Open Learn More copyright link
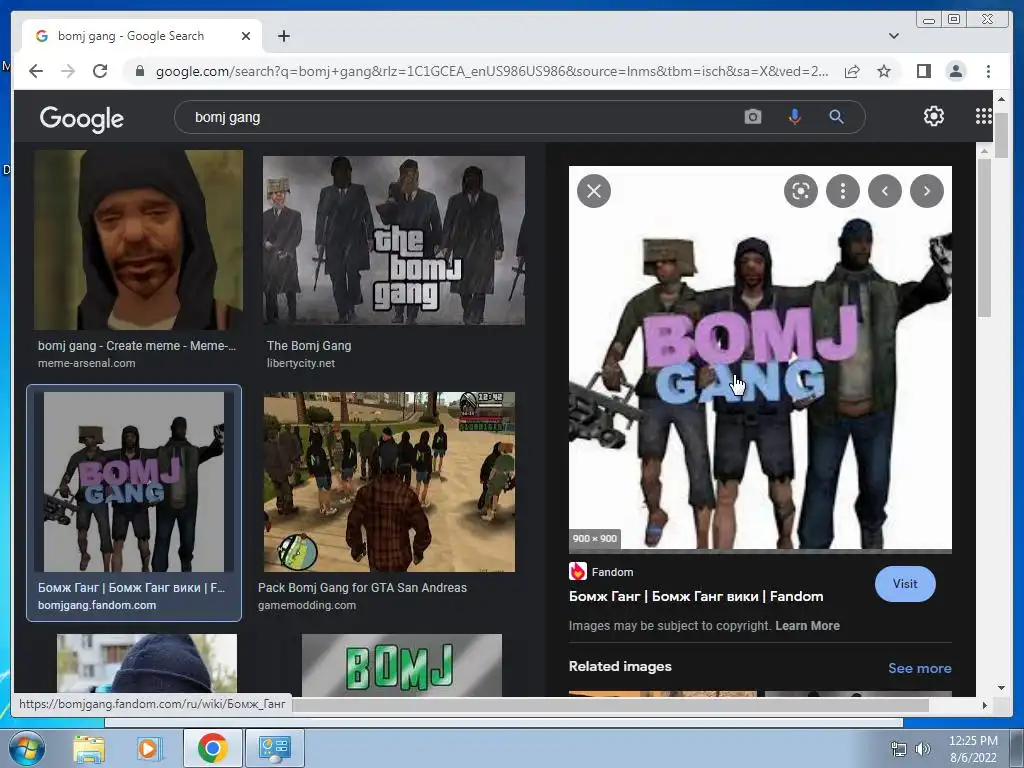This screenshot has height=768, width=1024. click(x=807, y=626)
